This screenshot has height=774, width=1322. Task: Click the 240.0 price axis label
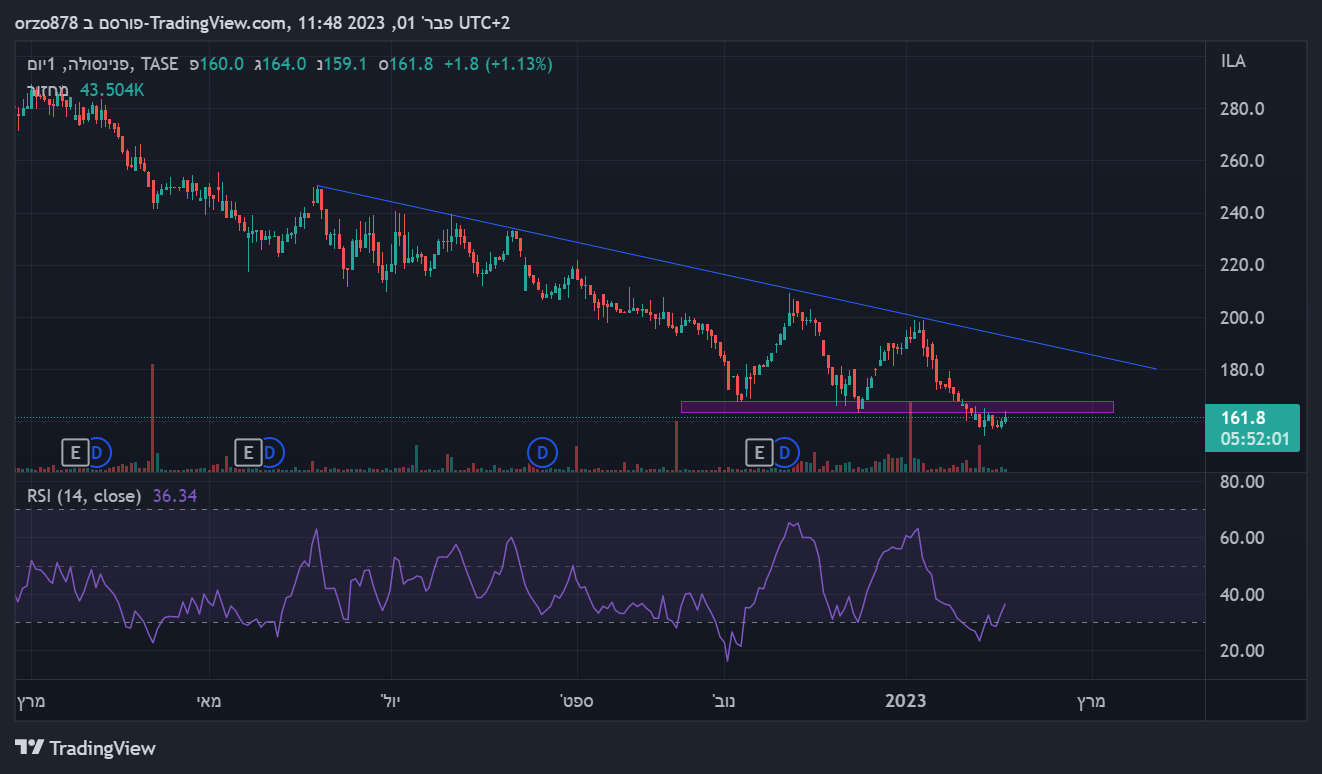(1244, 213)
